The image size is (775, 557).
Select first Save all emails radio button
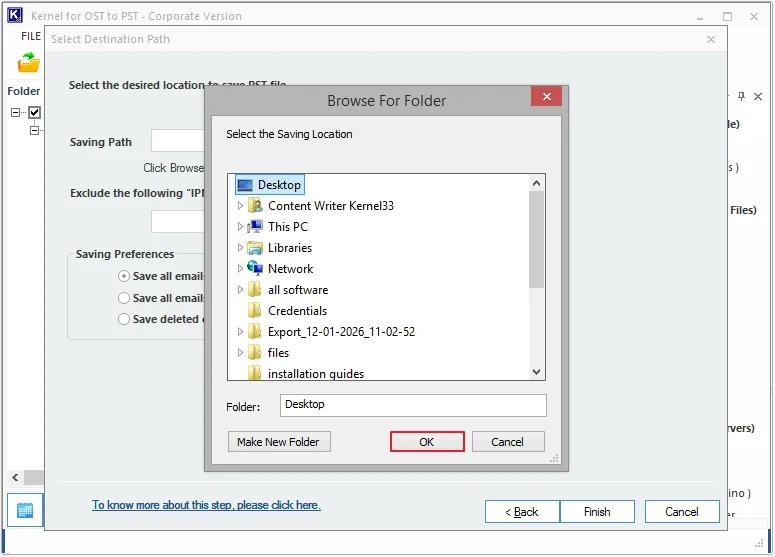coord(124,276)
